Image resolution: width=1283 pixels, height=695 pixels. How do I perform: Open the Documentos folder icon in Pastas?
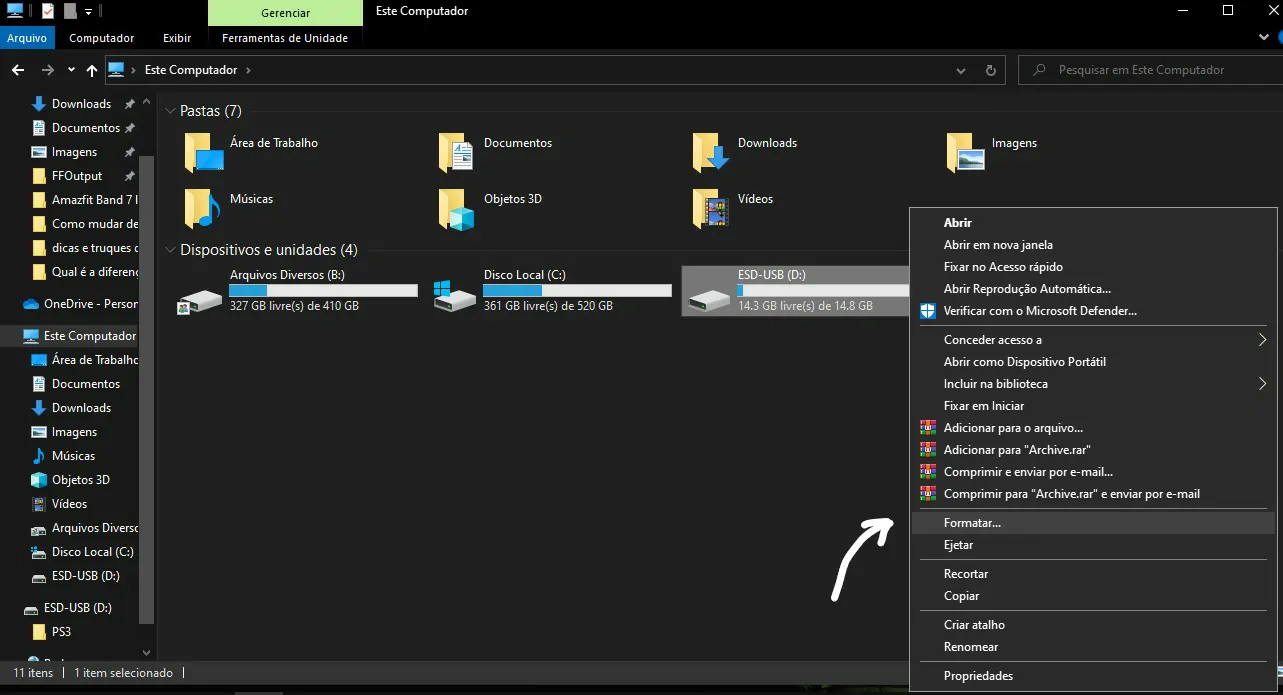click(x=457, y=153)
